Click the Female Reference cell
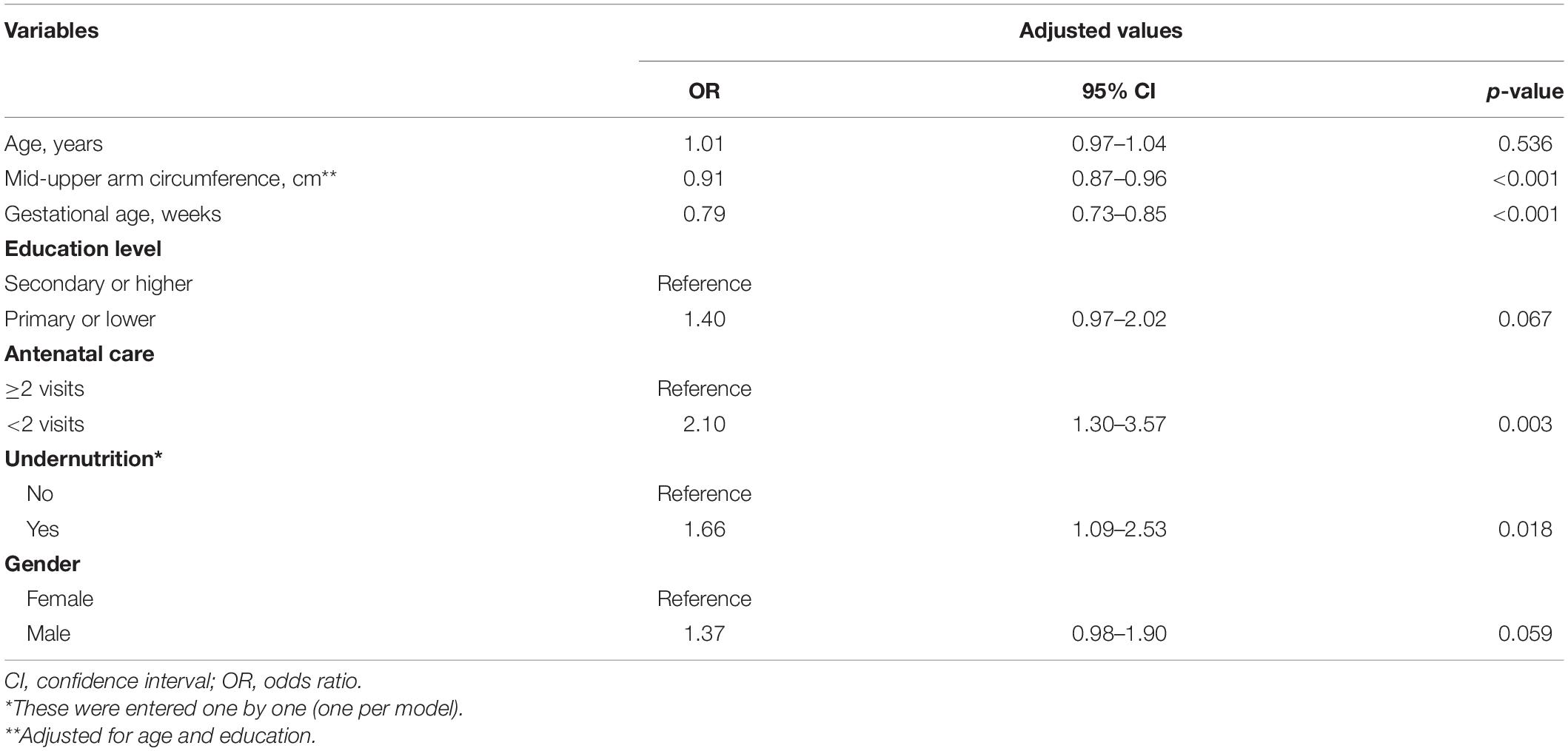Image resolution: width=1568 pixels, height=751 pixels. coord(704,599)
